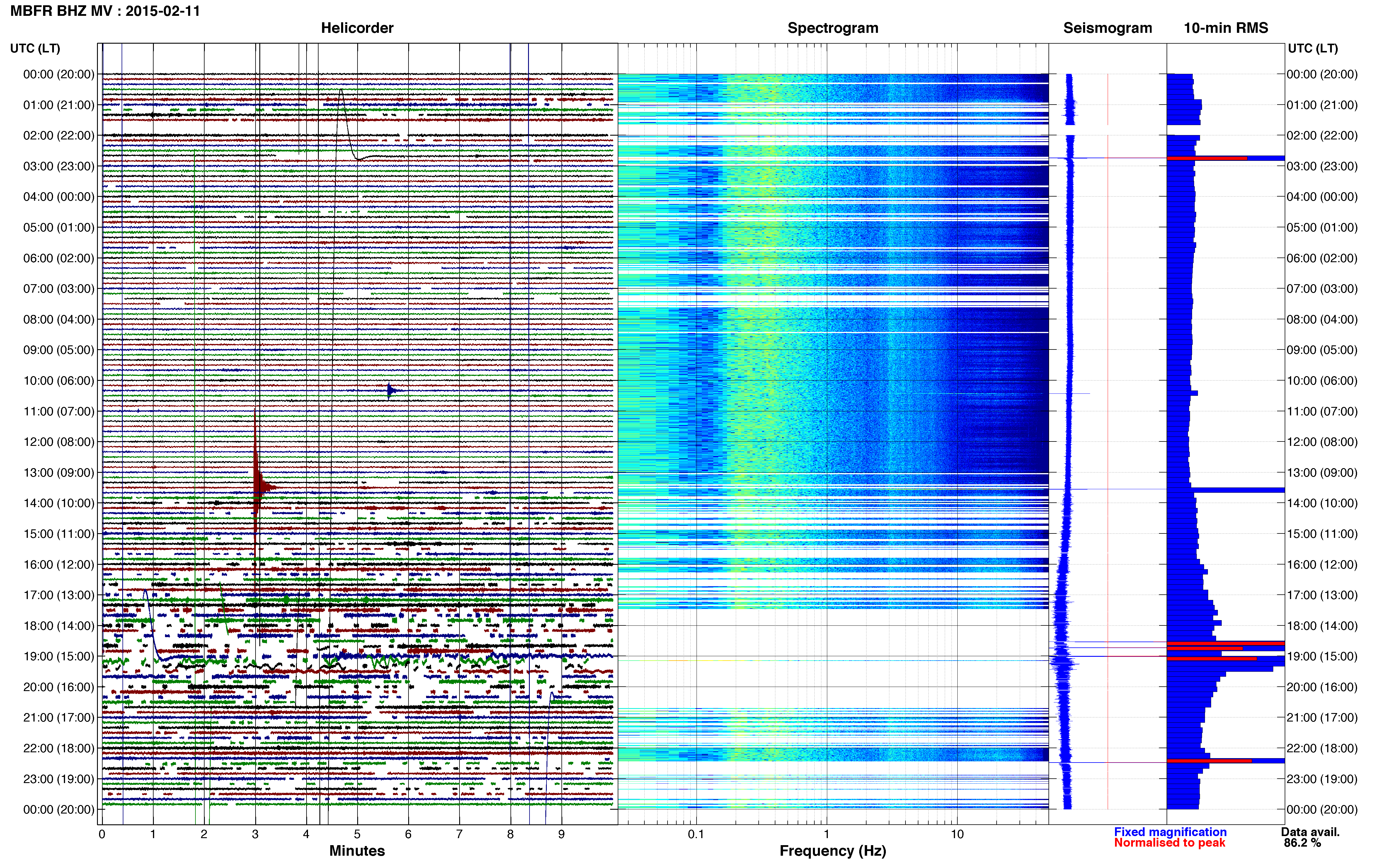Click the '9' tick on the Minutes axis
The image size is (1389, 868).
click(x=561, y=834)
